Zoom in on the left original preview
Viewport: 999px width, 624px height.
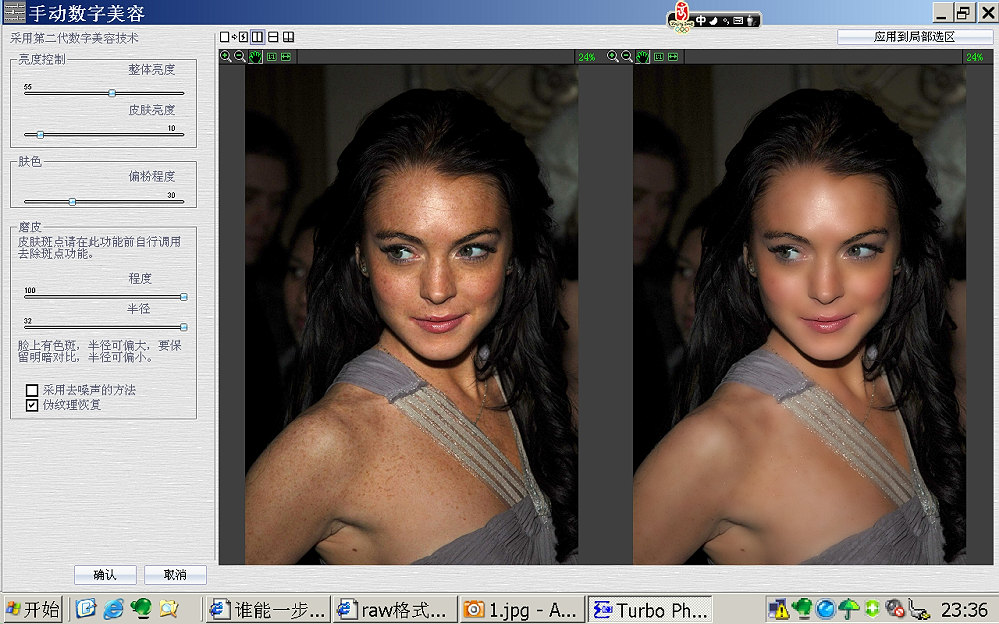[226, 57]
